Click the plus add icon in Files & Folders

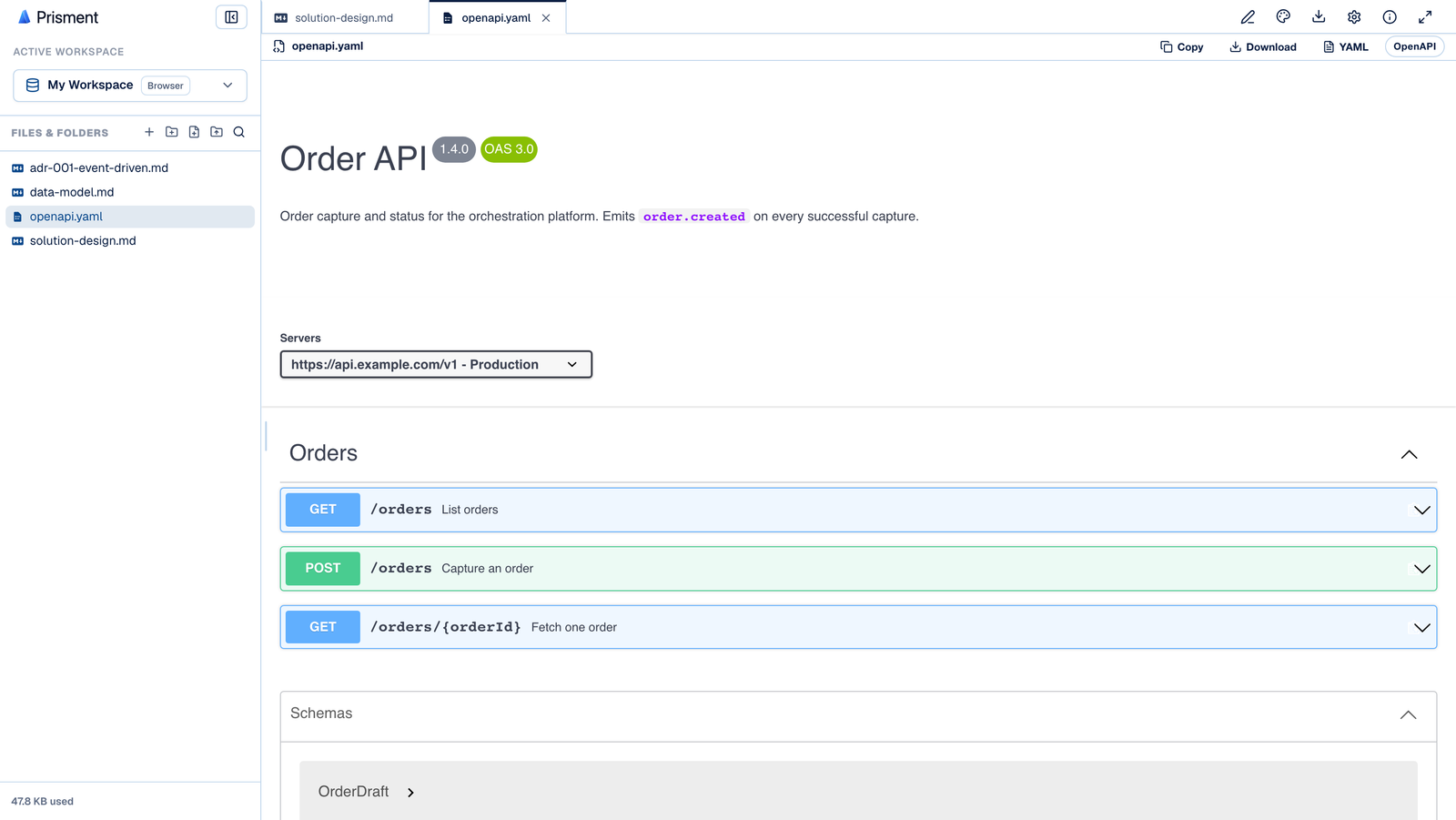pos(149,132)
